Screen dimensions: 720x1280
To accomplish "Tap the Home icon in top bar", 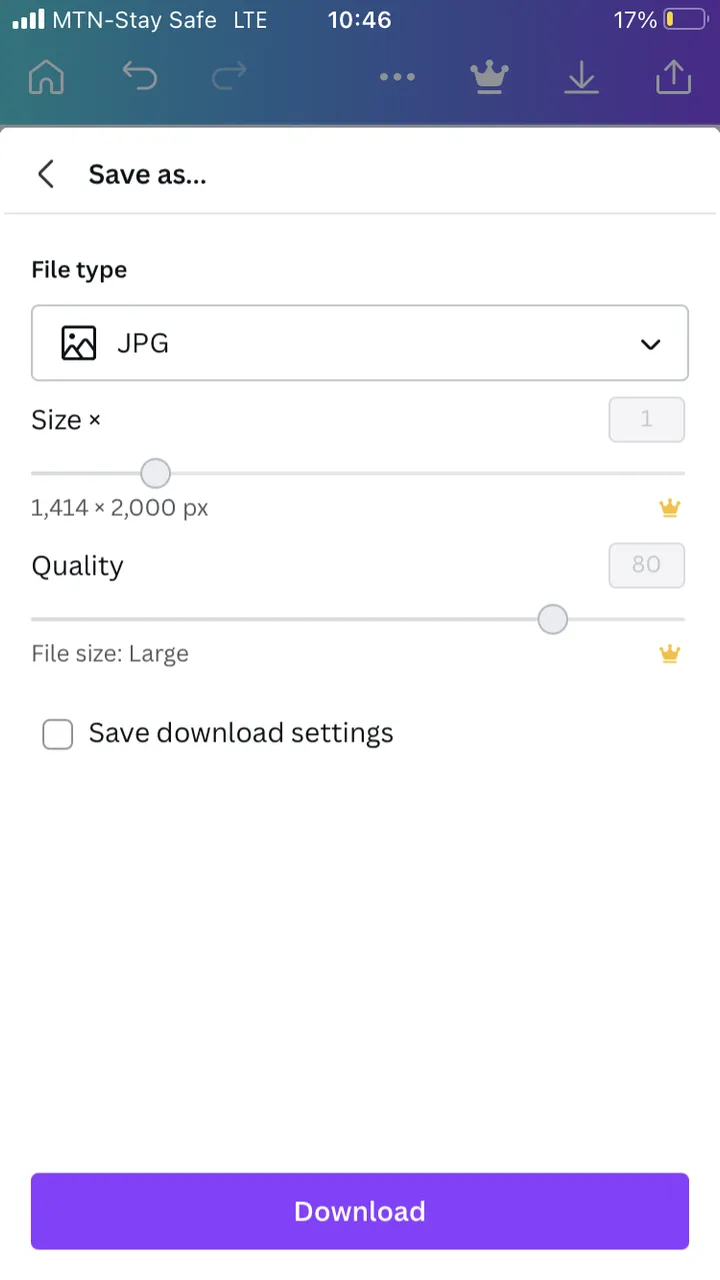I will (x=46, y=77).
